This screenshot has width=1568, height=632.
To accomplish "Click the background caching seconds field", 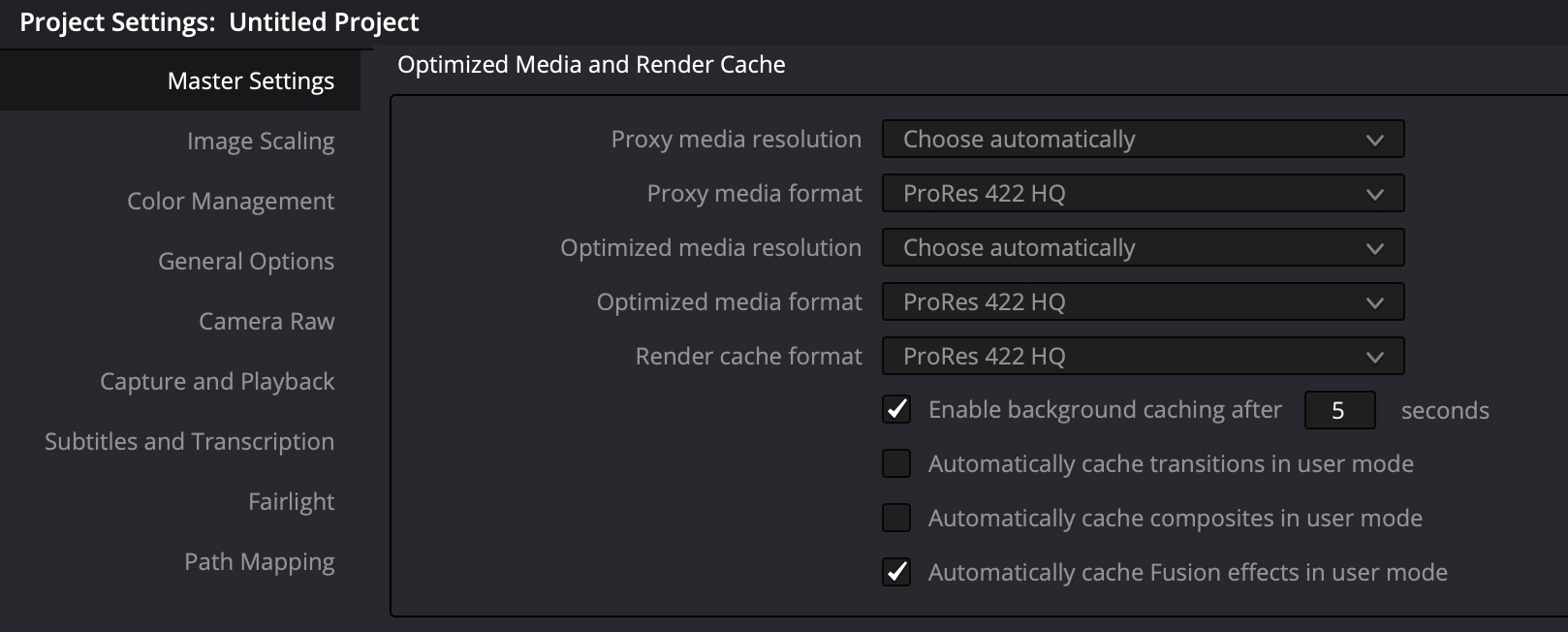I will coord(1339,410).
